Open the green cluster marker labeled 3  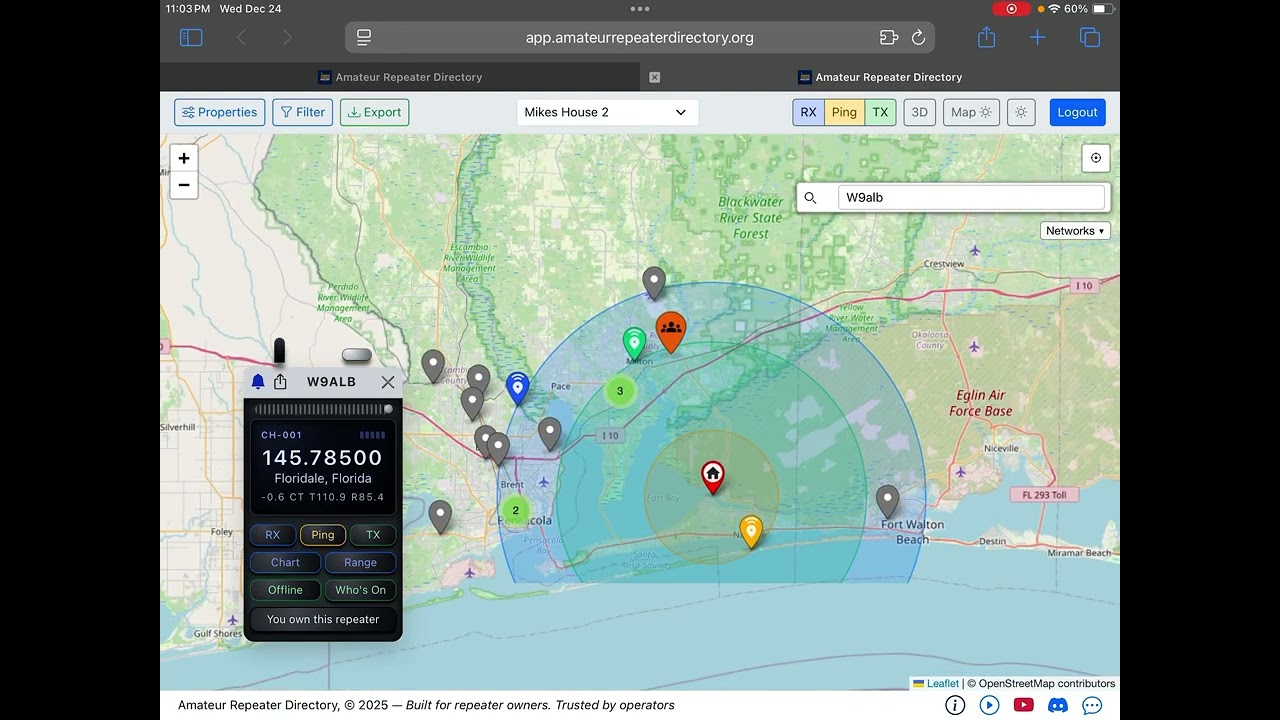pyautogui.click(x=620, y=391)
